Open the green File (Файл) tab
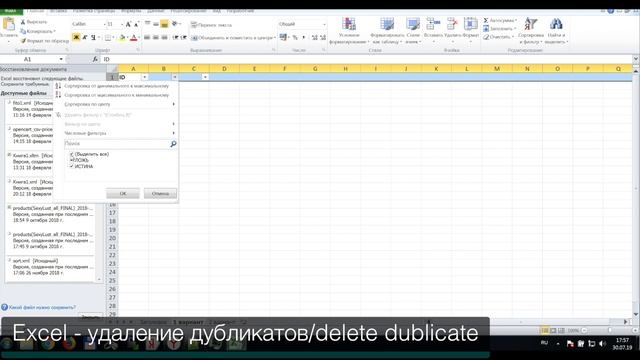Viewport: 640px width, 360px height. [11, 11]
